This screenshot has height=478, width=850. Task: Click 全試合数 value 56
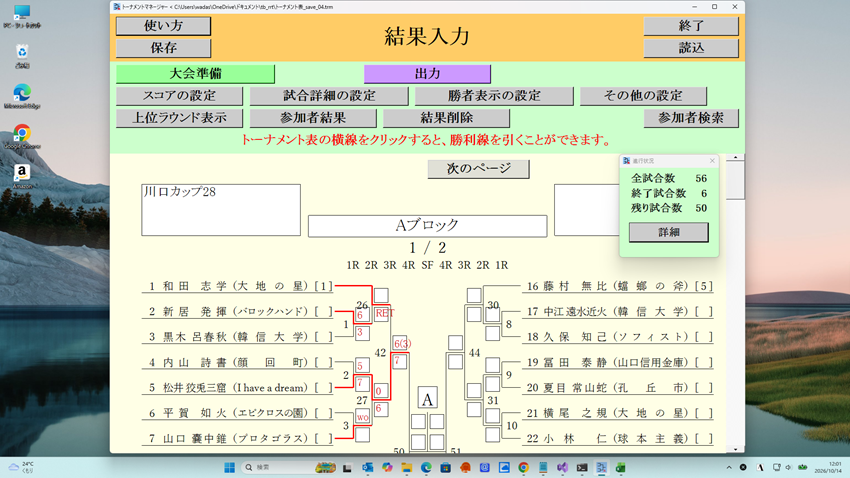tap(701, 178)
